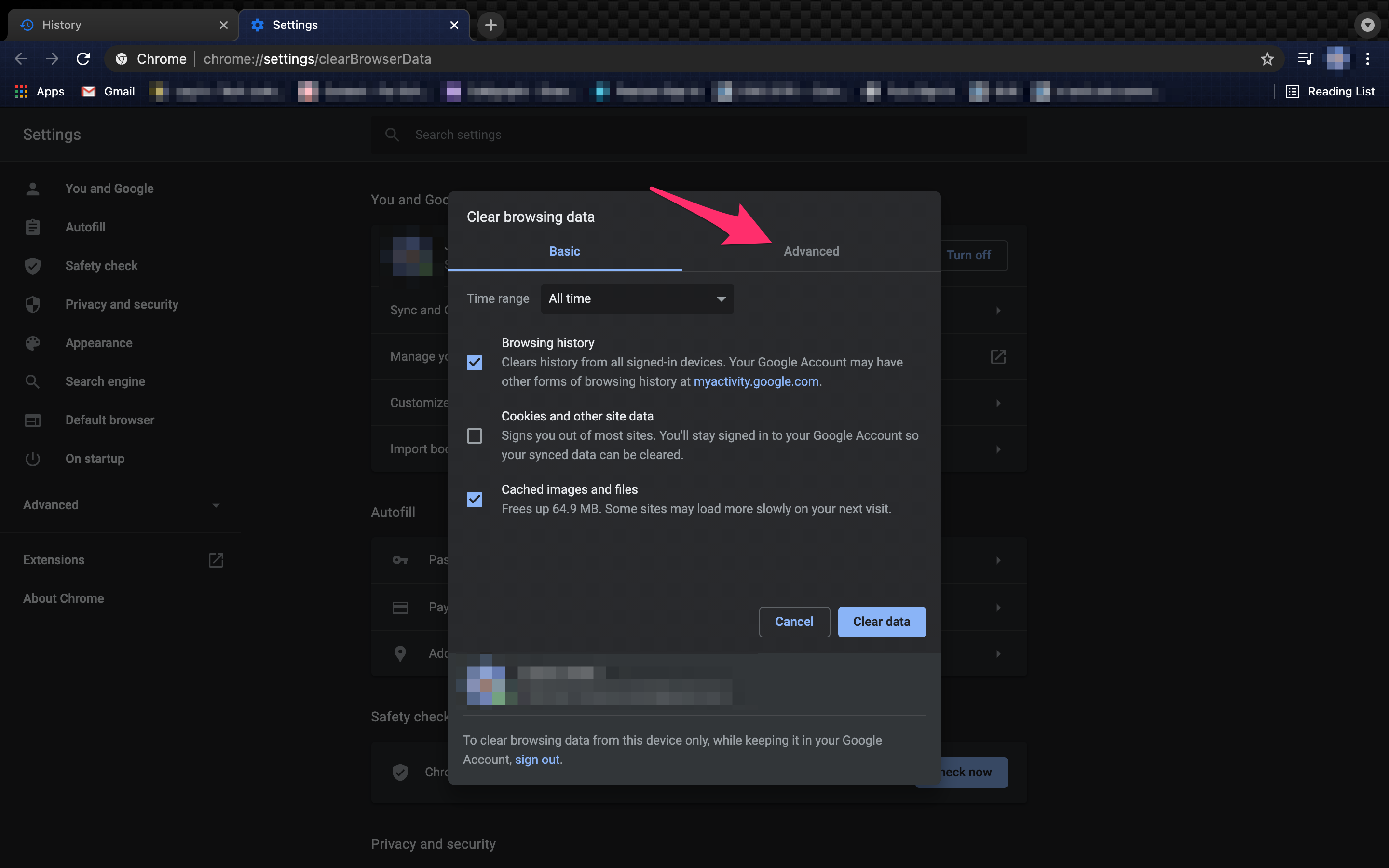The height and width of the screenshot is (868, 1389).
Task: Enable the Cached images and files checkbox
Action: pos(476,499)
